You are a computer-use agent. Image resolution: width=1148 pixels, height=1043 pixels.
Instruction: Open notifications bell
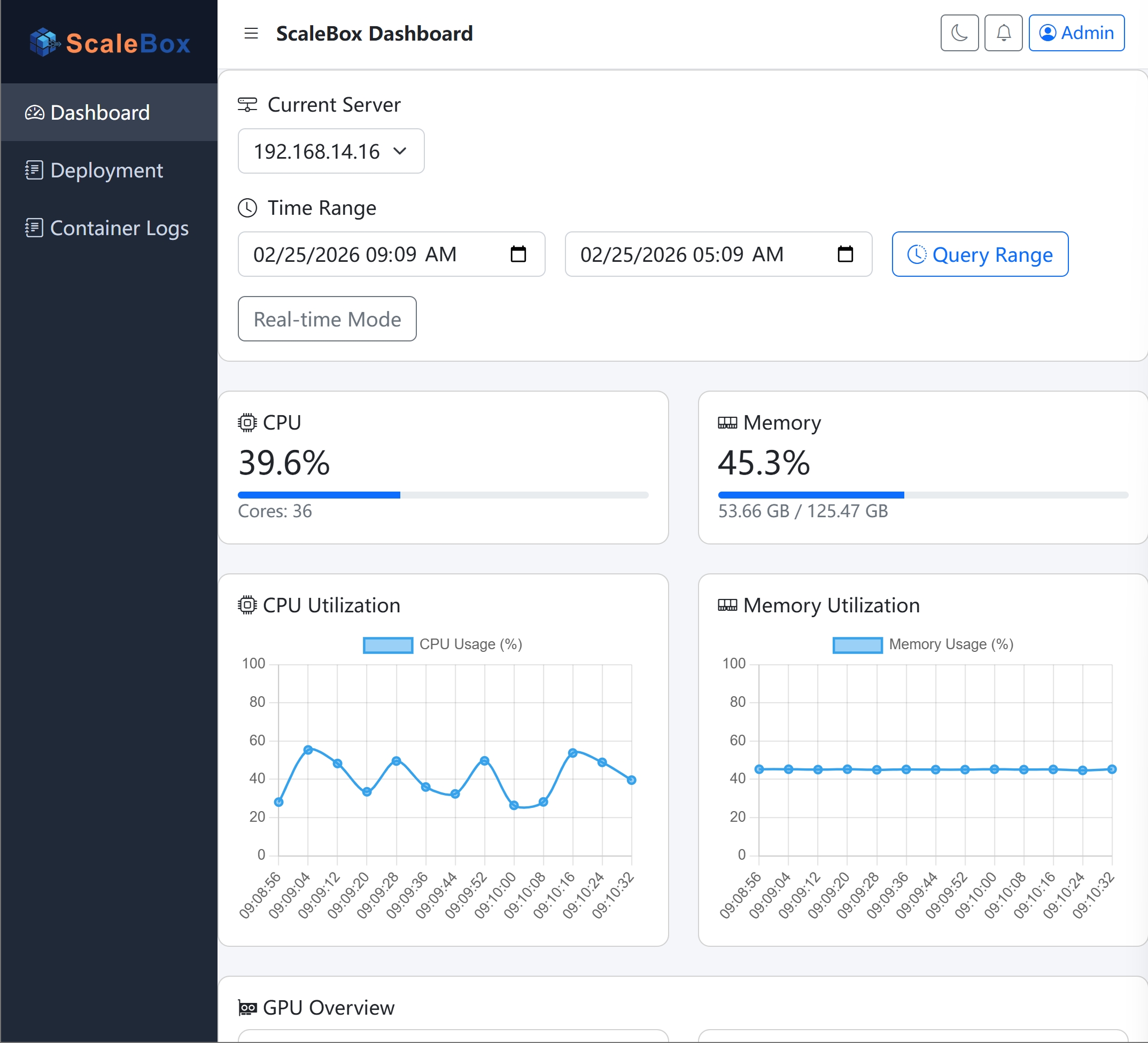pyautogui.click(x=1003, y=33)
